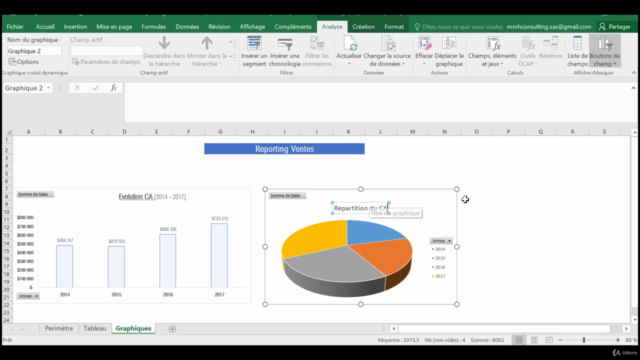Click Relations icon in Calculs group
This screenshot has width=640, height=360.
(x=551, y=43)
